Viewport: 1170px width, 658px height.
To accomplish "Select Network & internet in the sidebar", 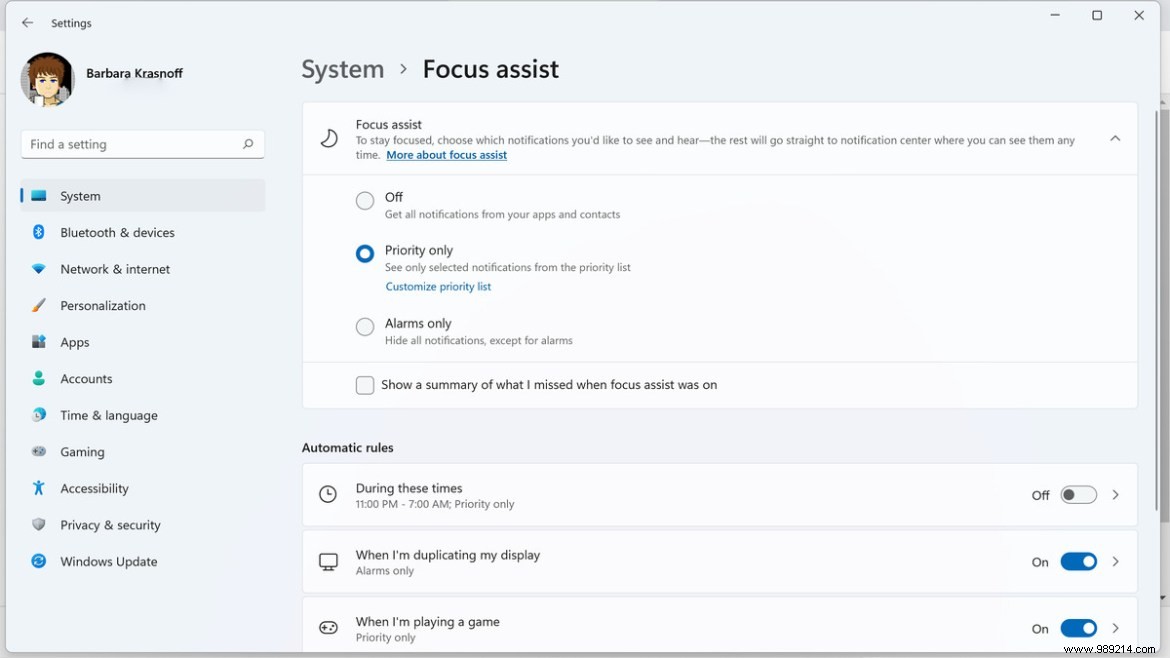I will click(114, 268).
